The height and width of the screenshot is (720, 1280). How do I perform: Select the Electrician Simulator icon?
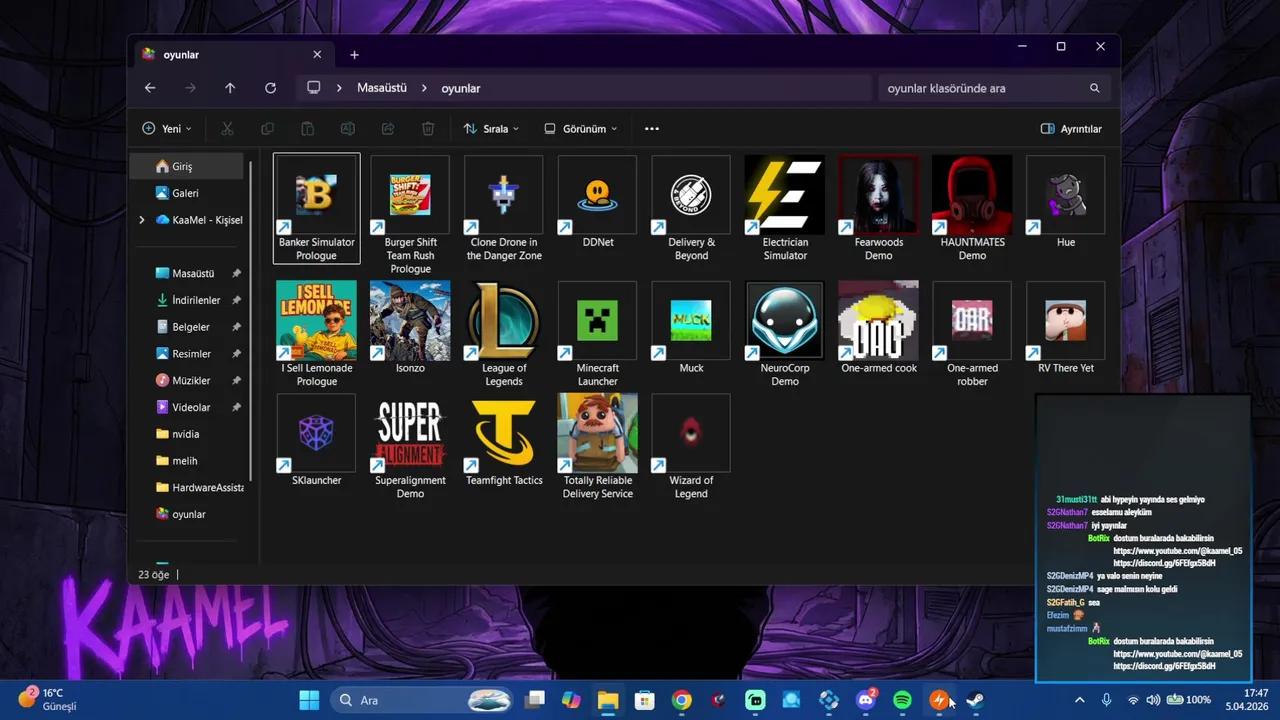point(785,195)
